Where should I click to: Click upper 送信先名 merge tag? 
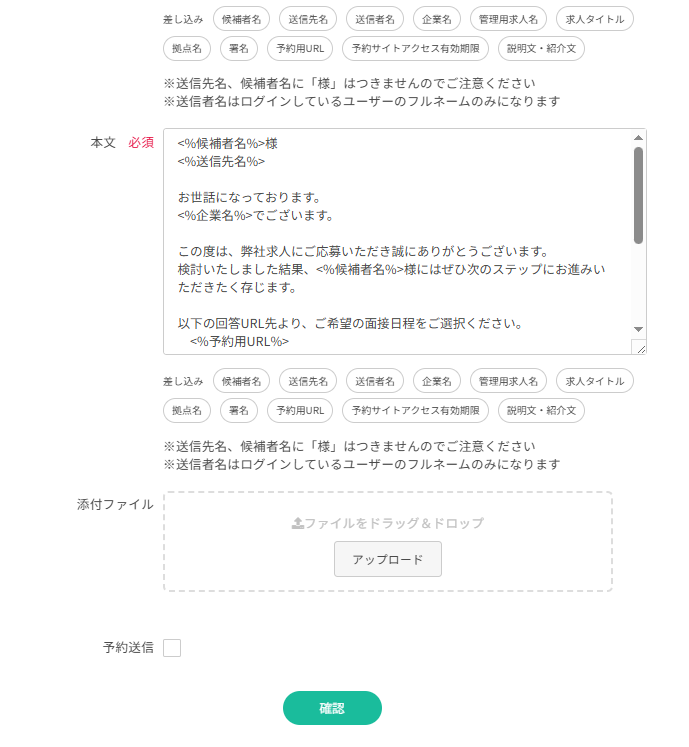[308, 19]
